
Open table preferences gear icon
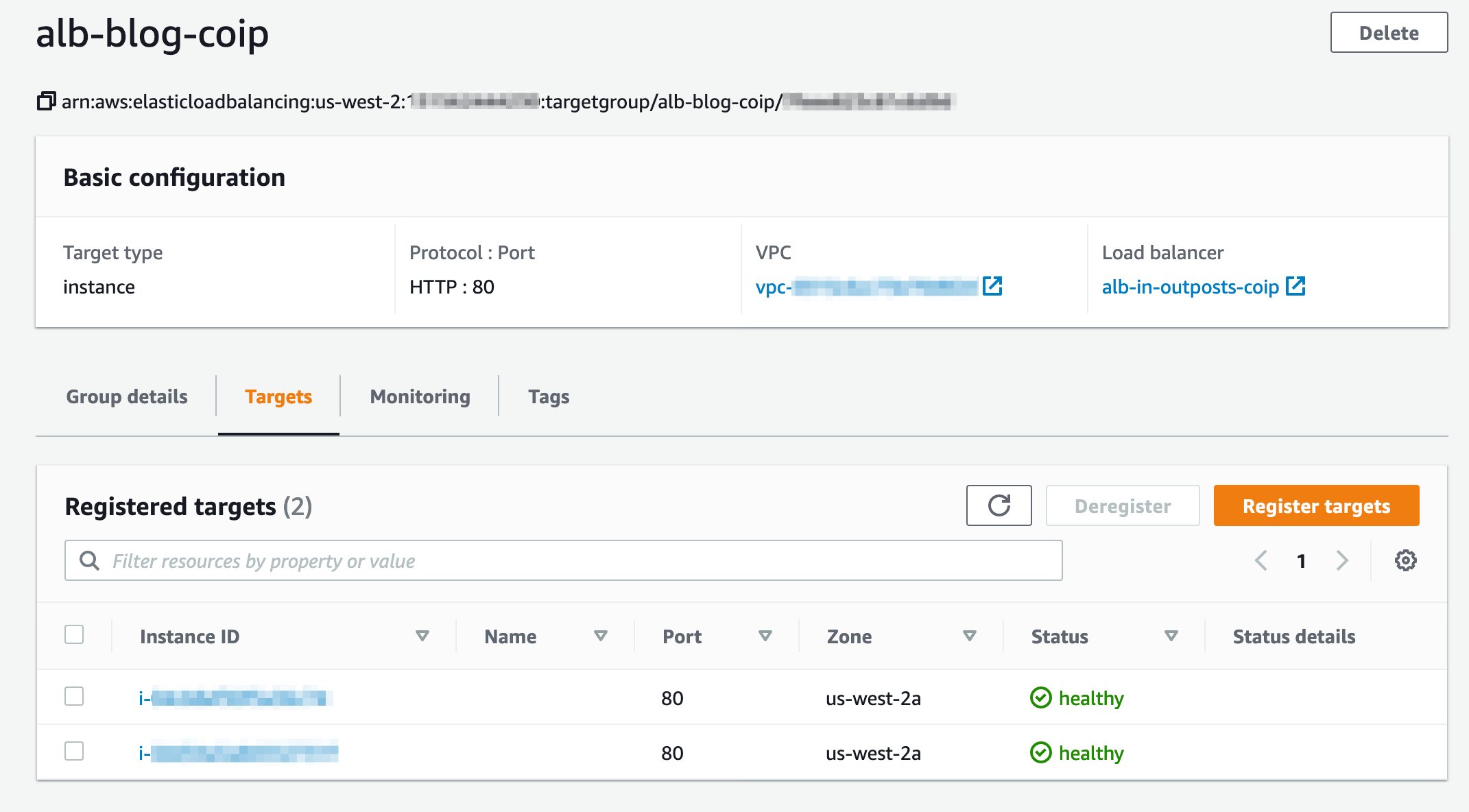1405,560
